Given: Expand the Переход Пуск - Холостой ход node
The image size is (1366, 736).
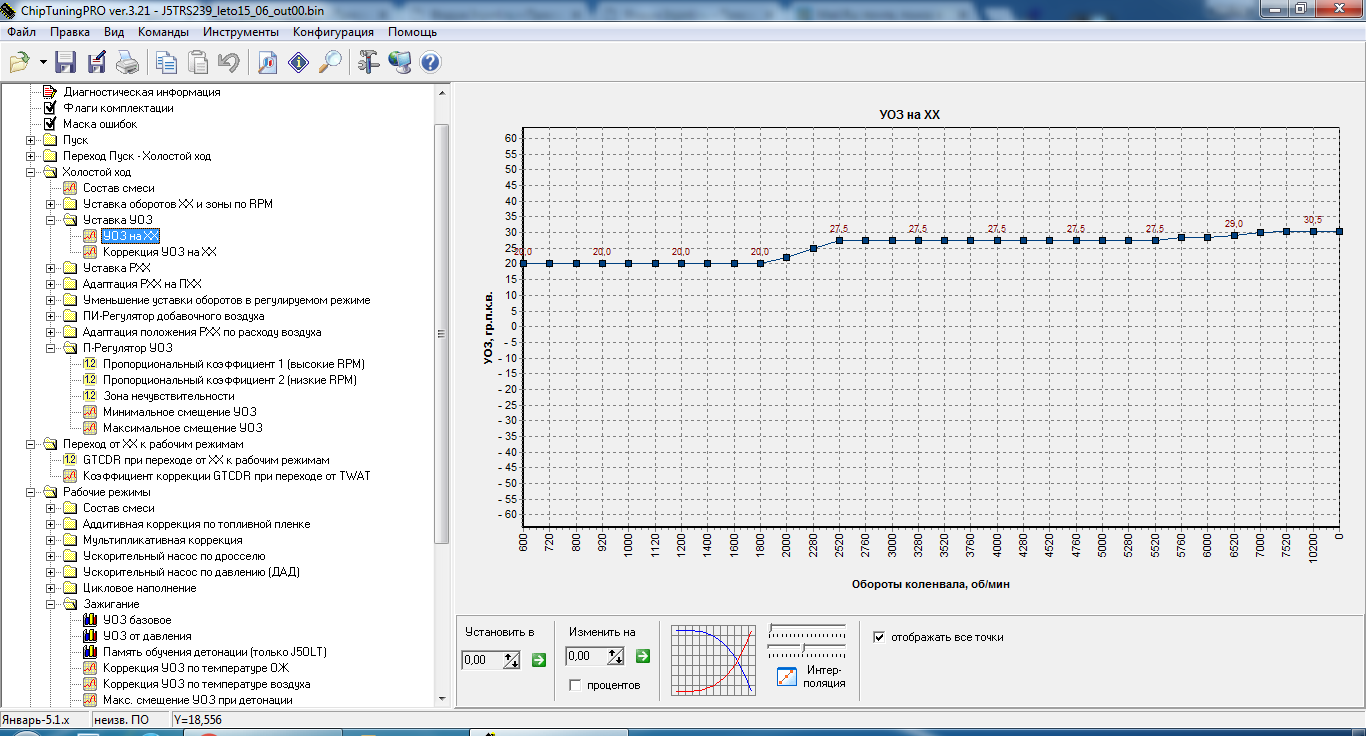Looking at the screenshot, I should tap(31, 156).
